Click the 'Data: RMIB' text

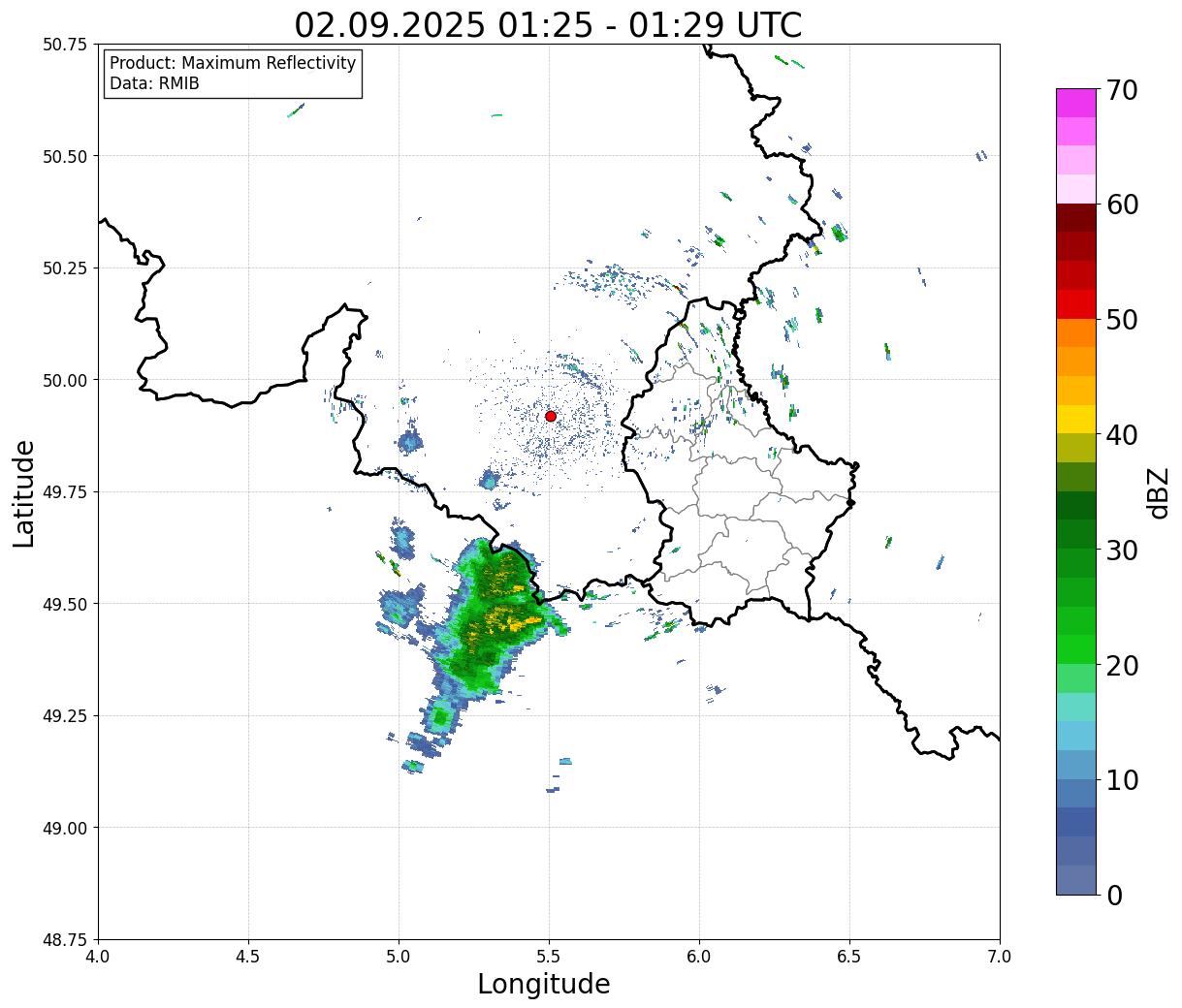(x=154, y=84)
